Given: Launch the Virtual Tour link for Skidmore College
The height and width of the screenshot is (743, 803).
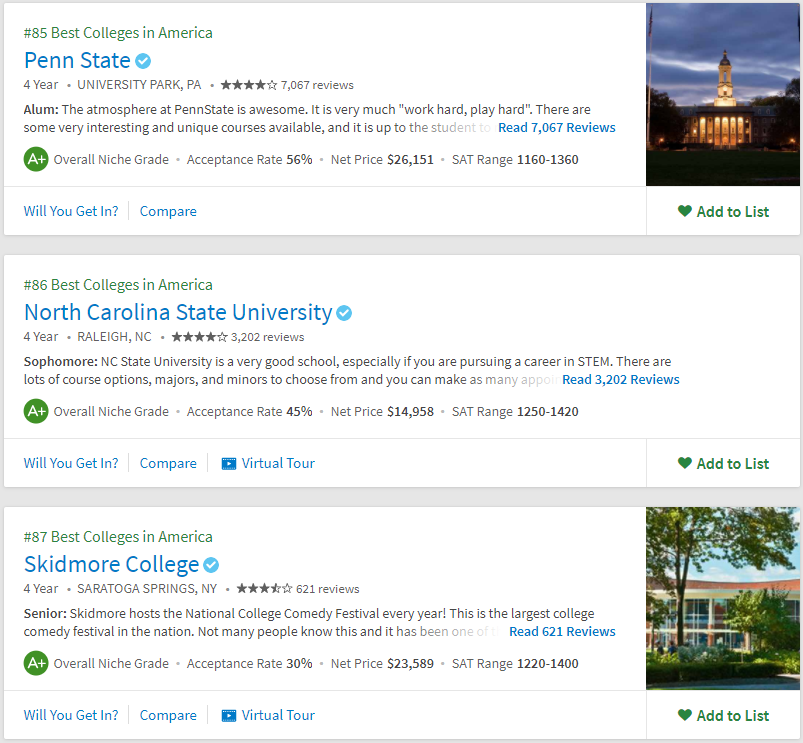Looking at the screenshot, I should click(x=278, y=715).
